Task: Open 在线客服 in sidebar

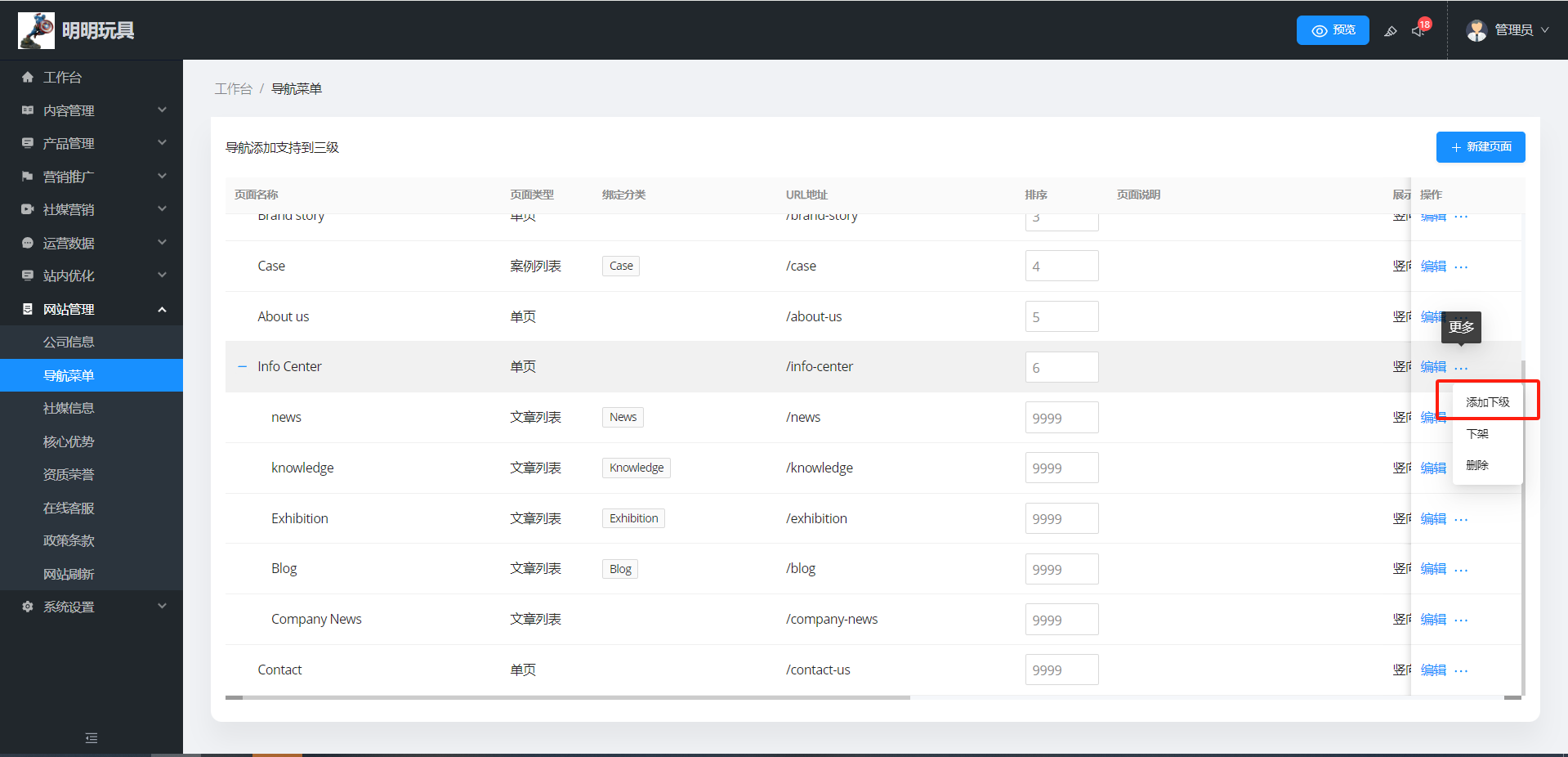Action: click(x=92, y=508)
